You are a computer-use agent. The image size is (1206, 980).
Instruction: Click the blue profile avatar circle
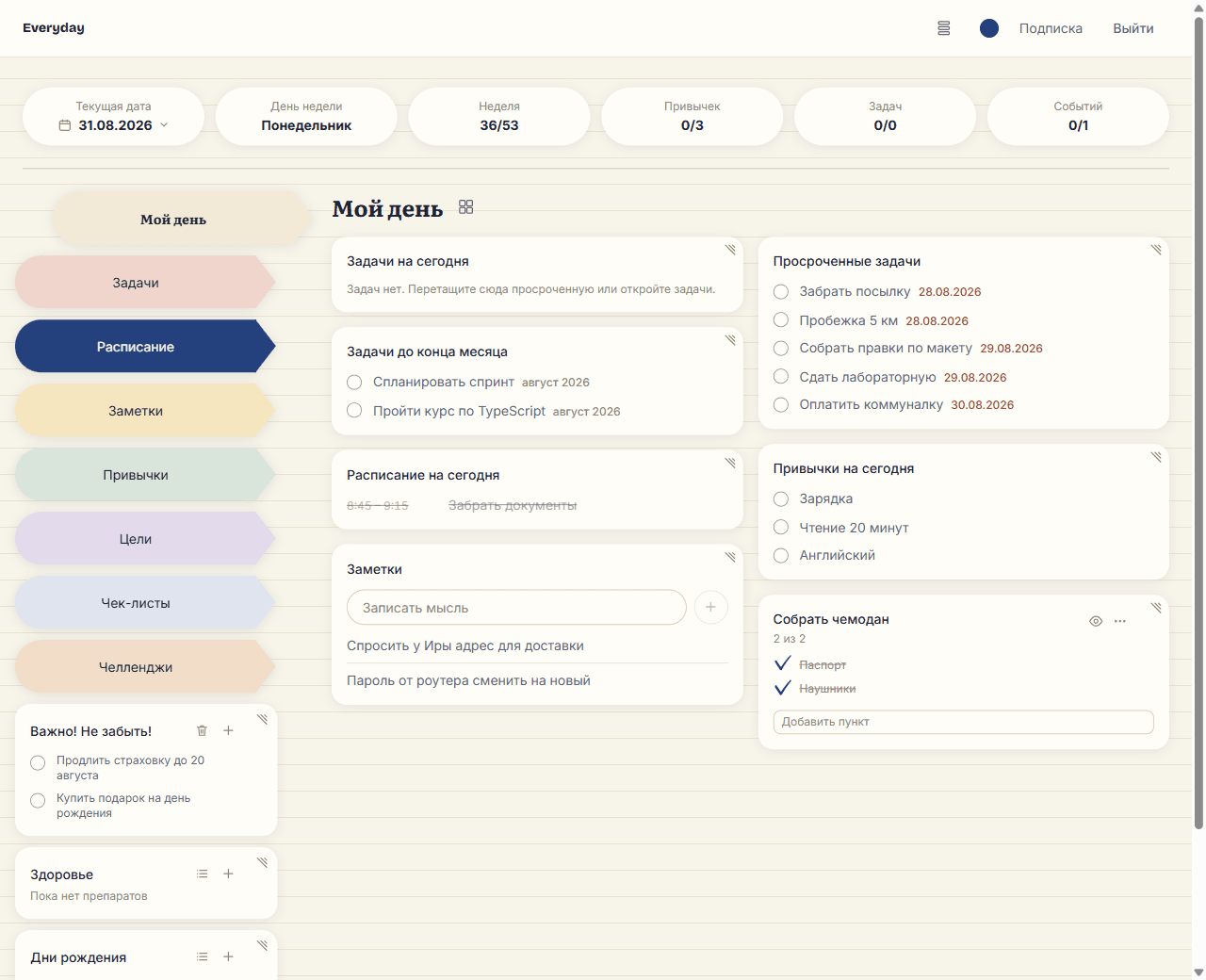click(x=989, y=28)
